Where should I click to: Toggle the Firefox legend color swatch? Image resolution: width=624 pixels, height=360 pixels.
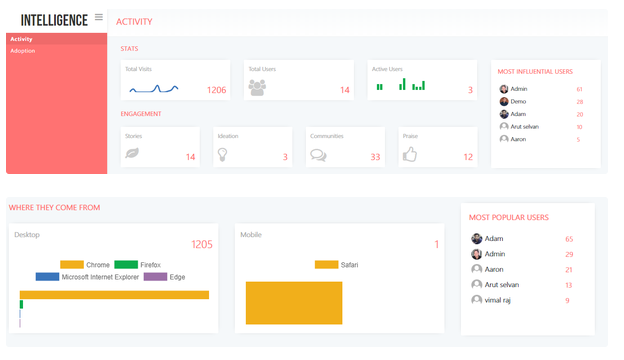(x=126, y=265)
